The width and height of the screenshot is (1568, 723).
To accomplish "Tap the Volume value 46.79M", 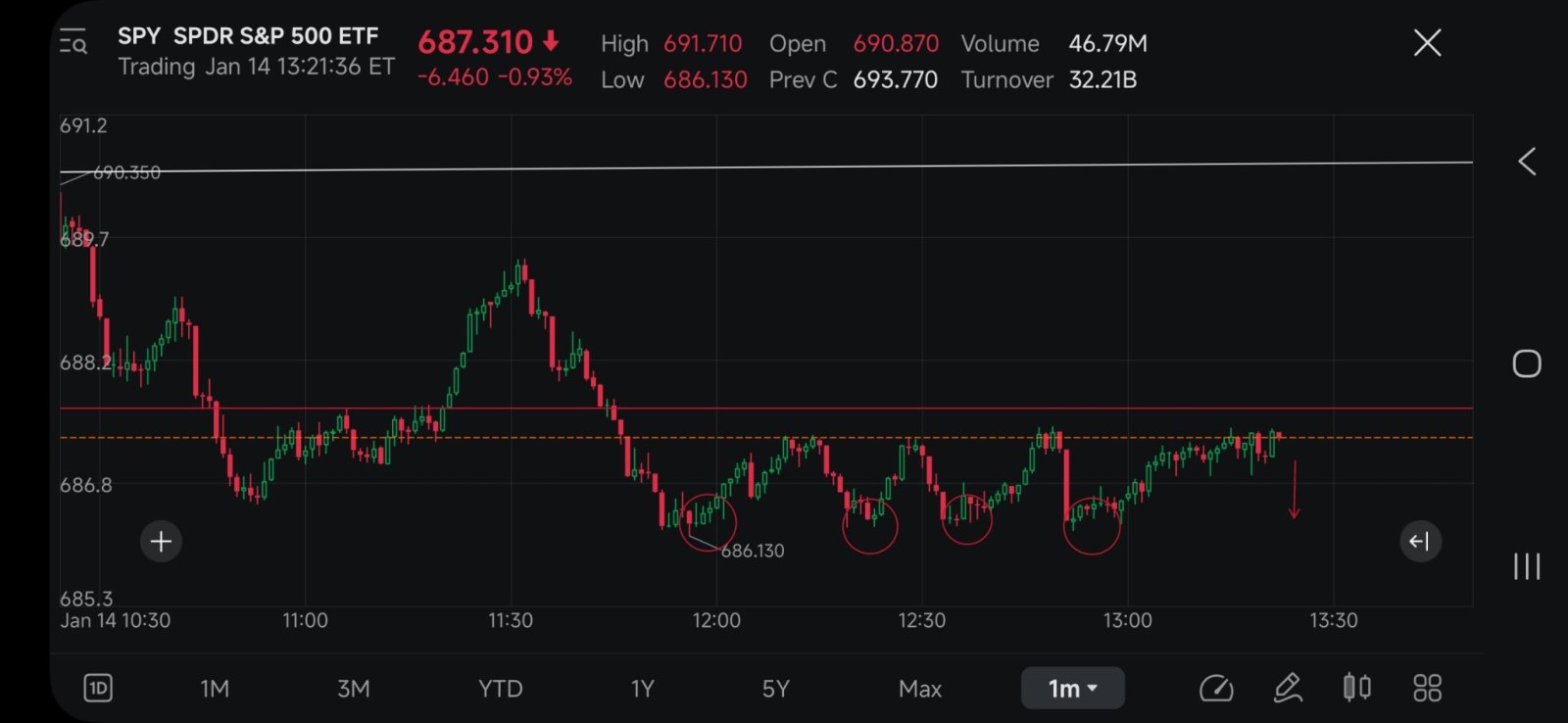I will tap(1107, 44).
